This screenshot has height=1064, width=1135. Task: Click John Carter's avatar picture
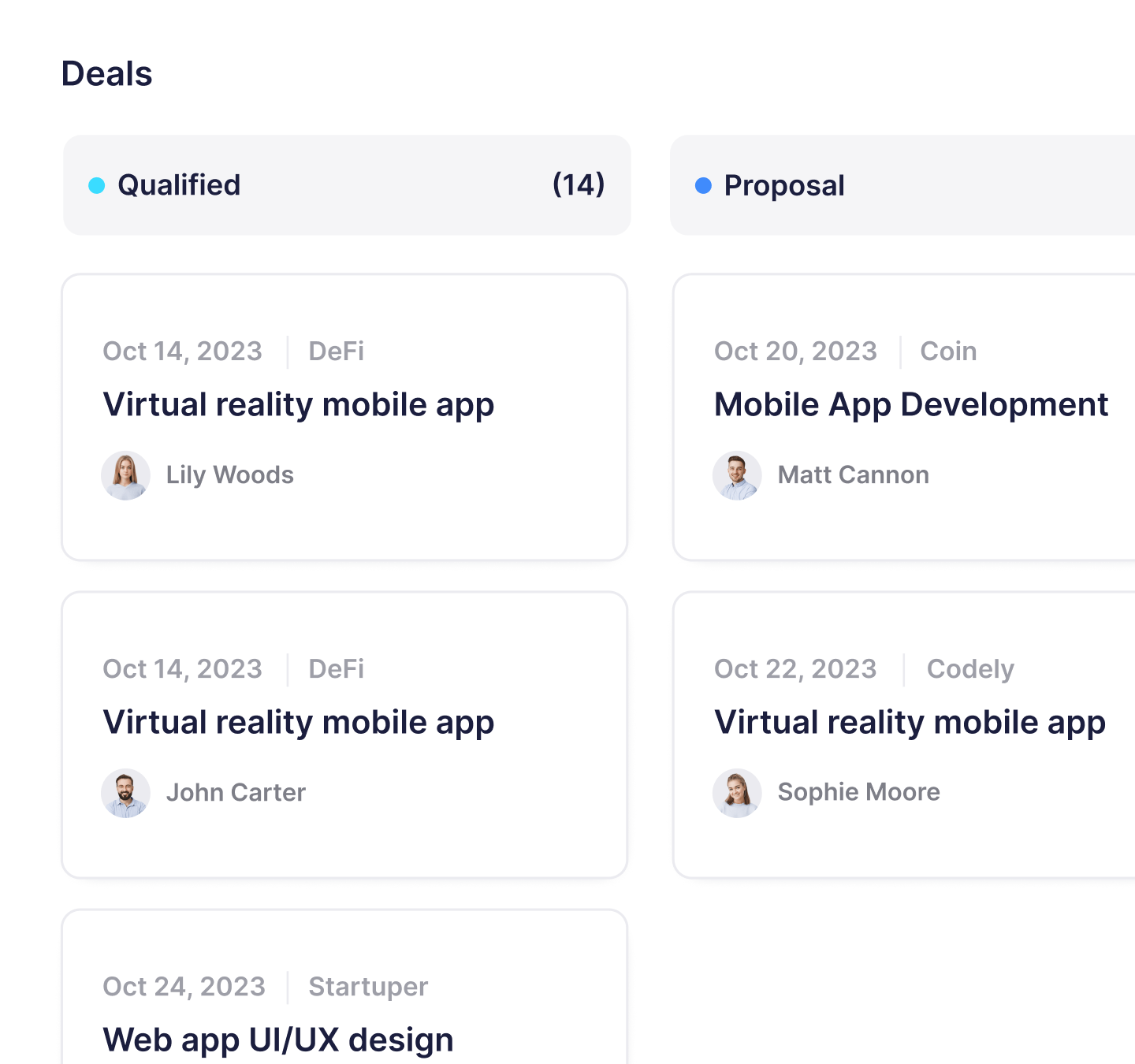[x=125, y=793]
